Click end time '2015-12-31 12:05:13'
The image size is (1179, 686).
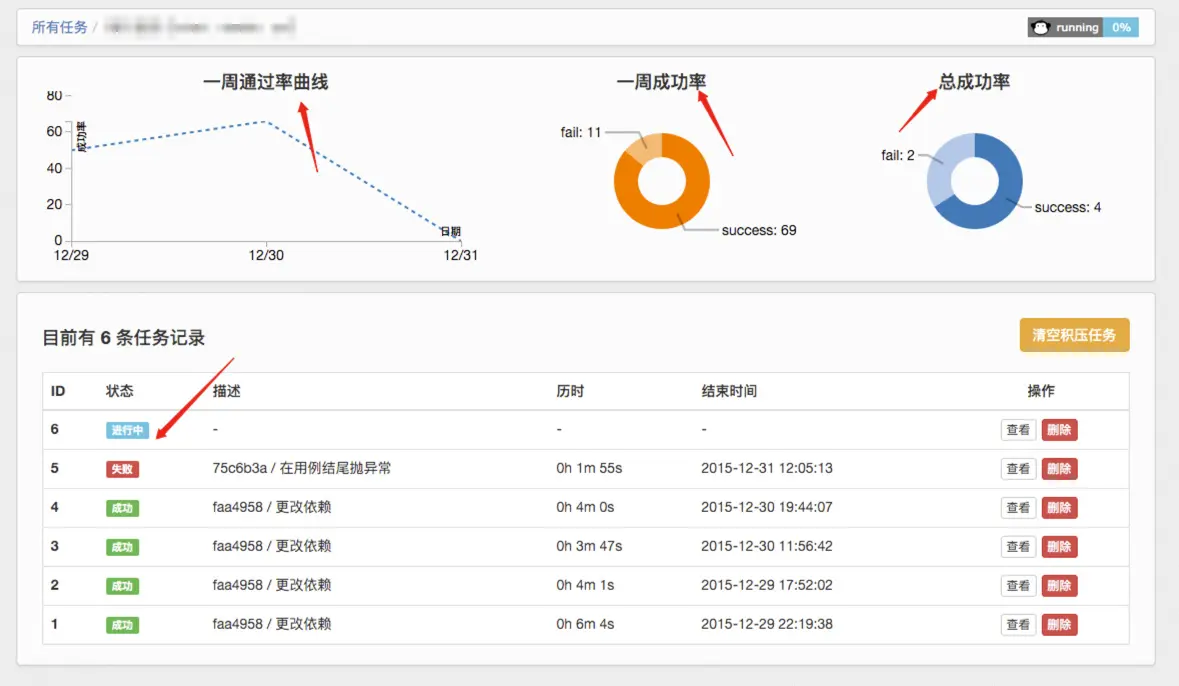[767, 468]
